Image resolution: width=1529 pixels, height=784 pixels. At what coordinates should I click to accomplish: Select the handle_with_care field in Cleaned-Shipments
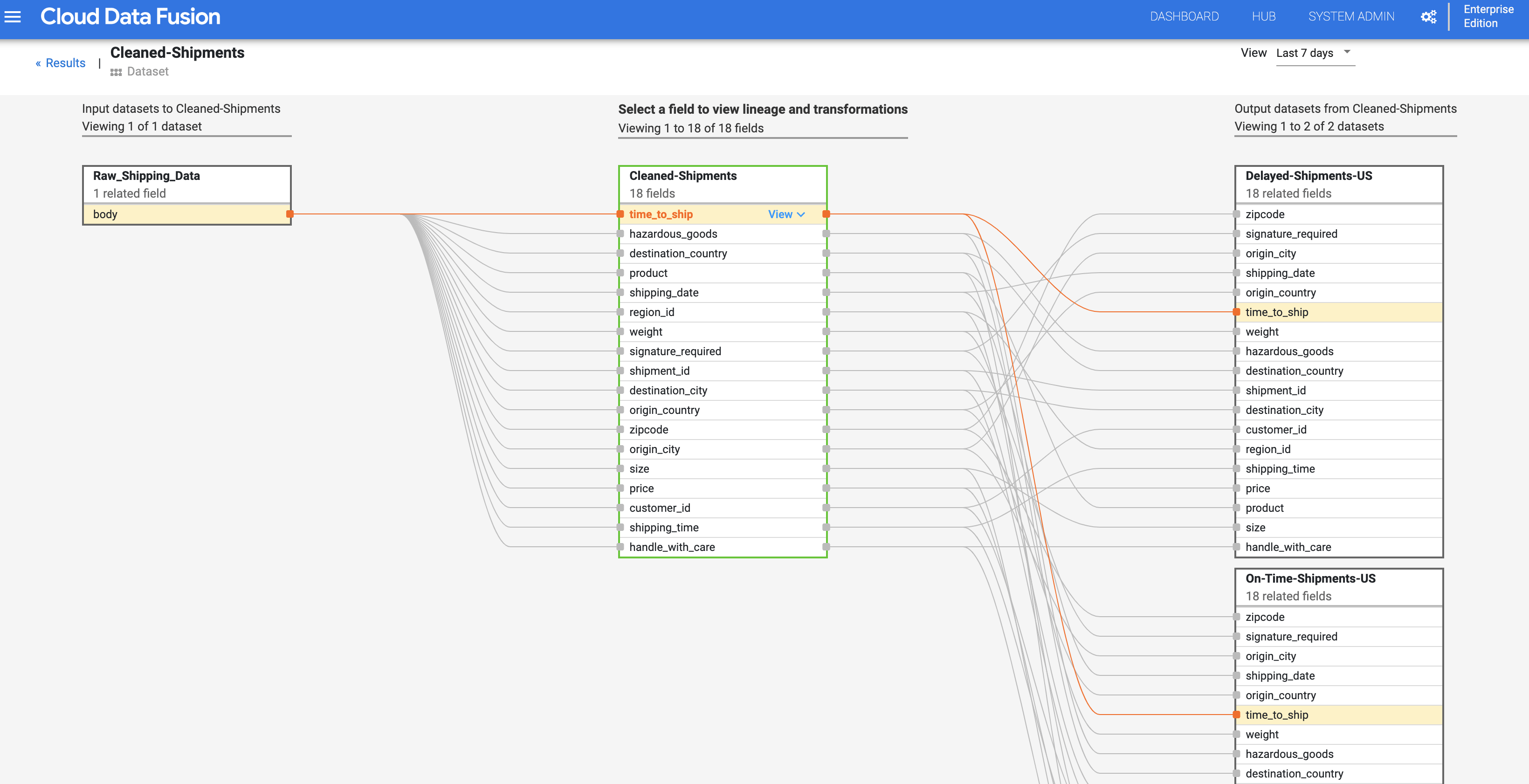pyautogui.click(x=671, y=547)
